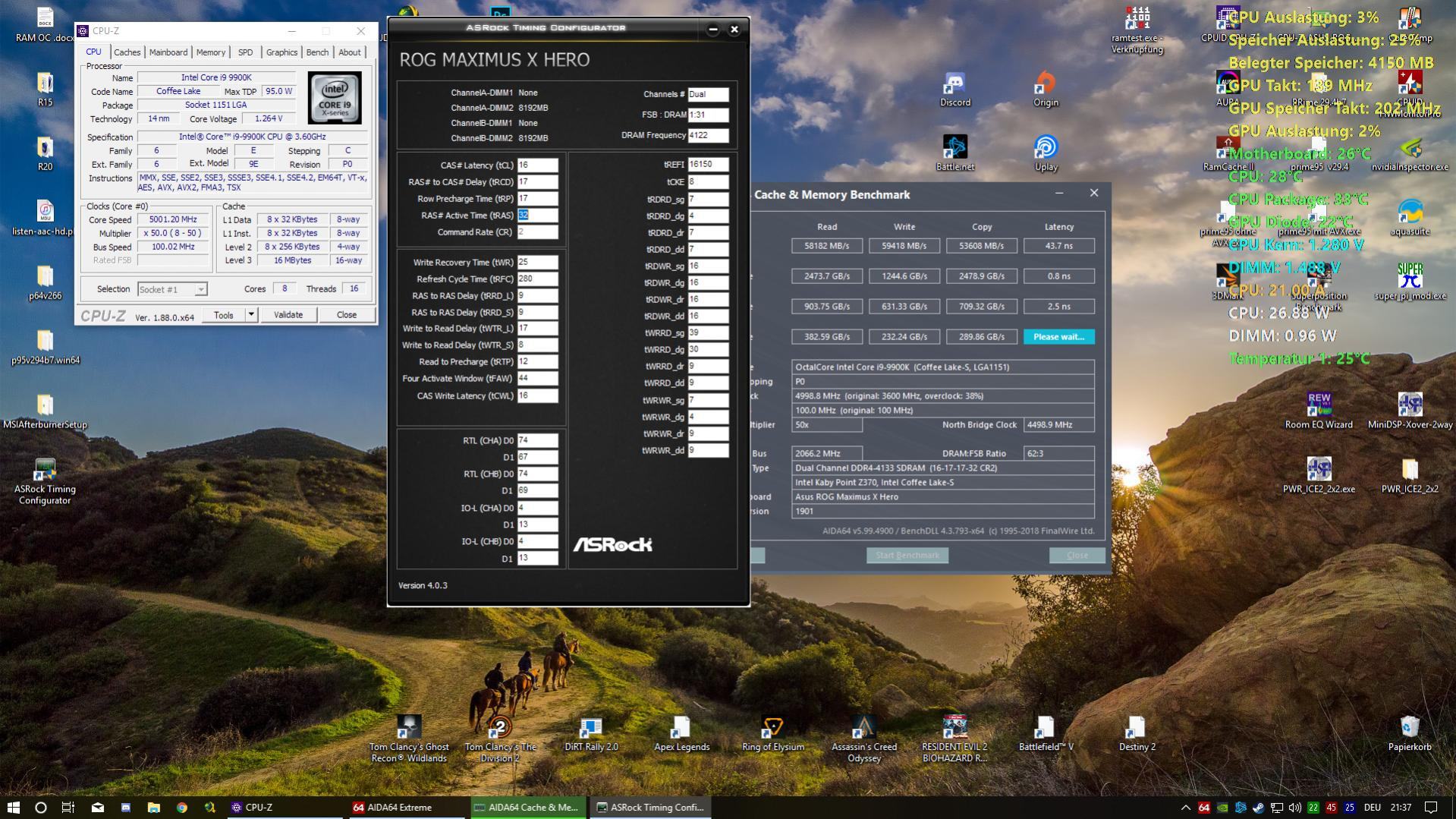Open the Papierkorb recycle bin
Screen dimensions: 1456x819
[x=1410, y=735]
